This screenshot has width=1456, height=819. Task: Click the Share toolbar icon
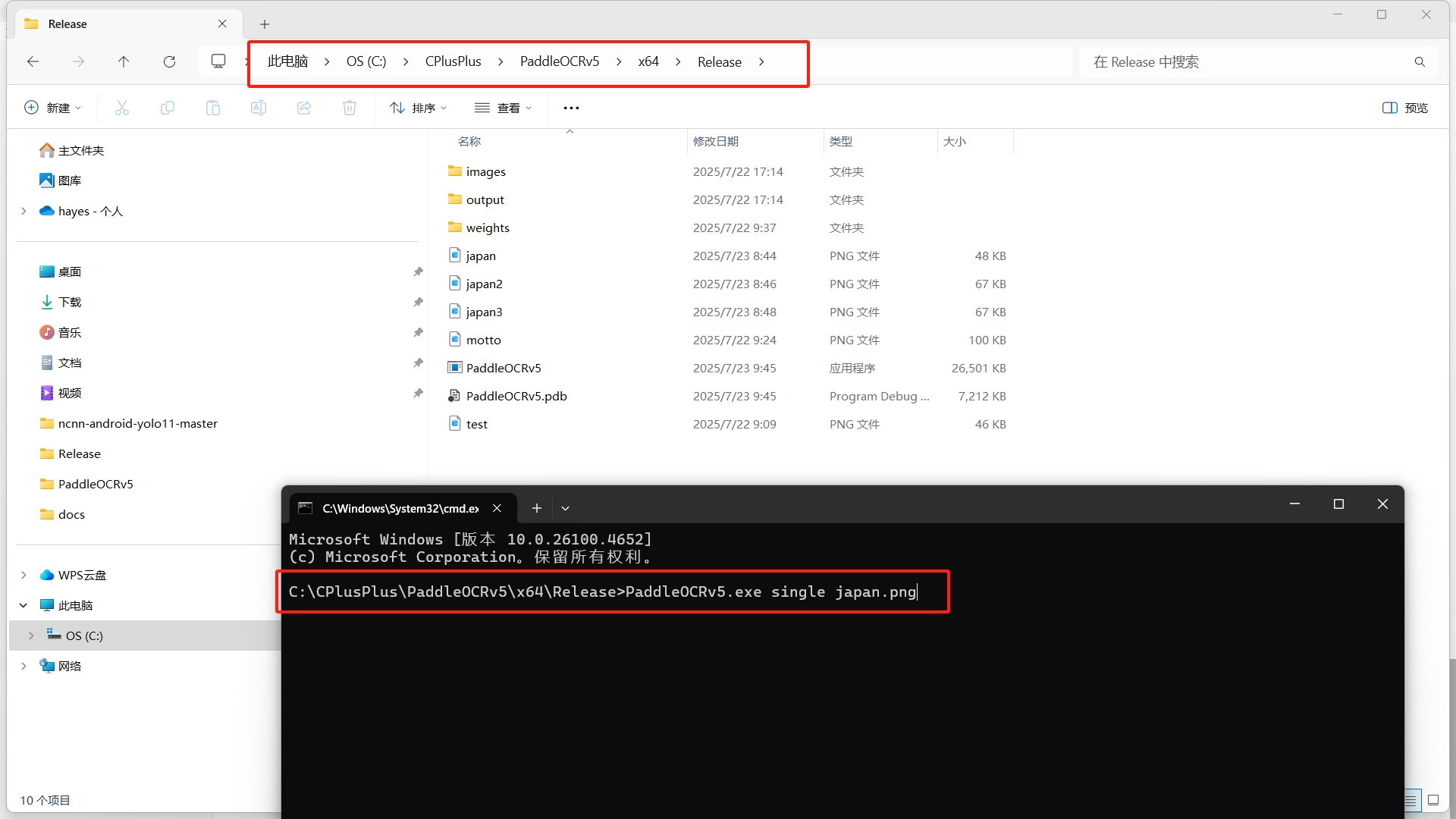coord(304,108)
